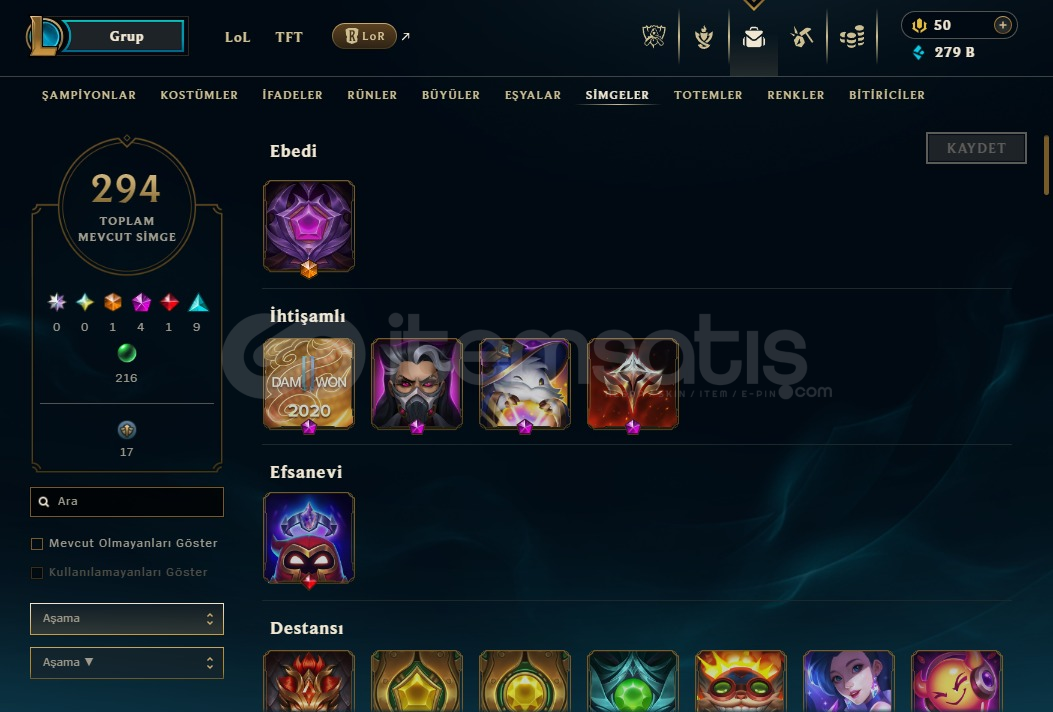1053x712 pixels.
Task: Click the KAYDET button
Action: [976, 148]
